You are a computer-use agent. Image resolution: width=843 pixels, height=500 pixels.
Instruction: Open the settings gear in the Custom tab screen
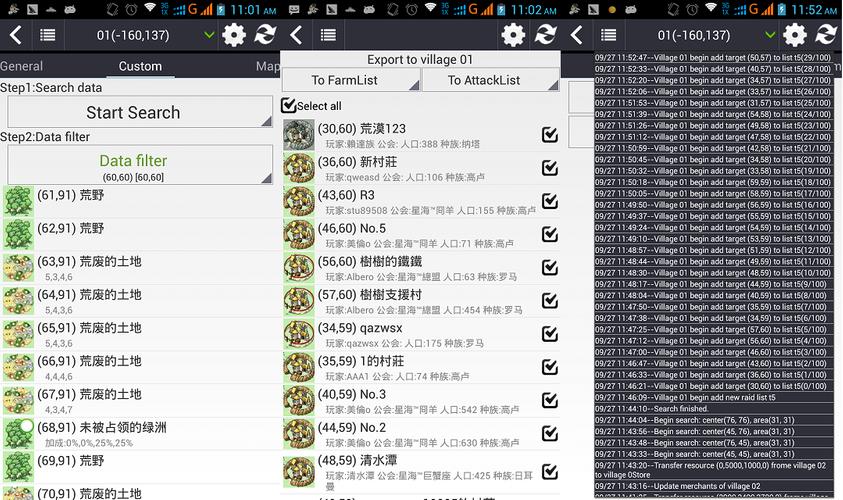point(234,35)
